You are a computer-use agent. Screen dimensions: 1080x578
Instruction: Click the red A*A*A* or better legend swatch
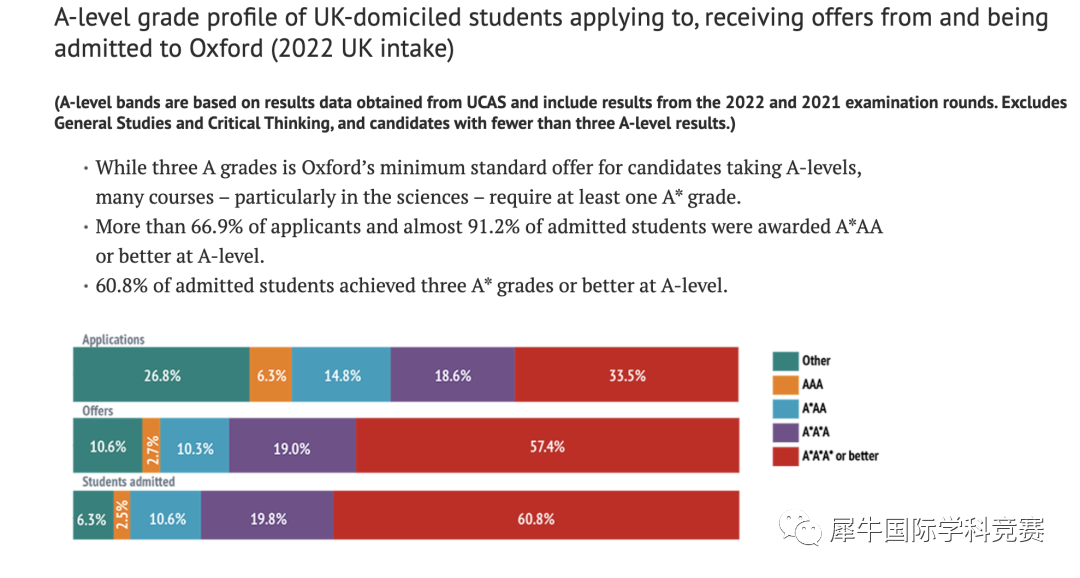(785, 456)
